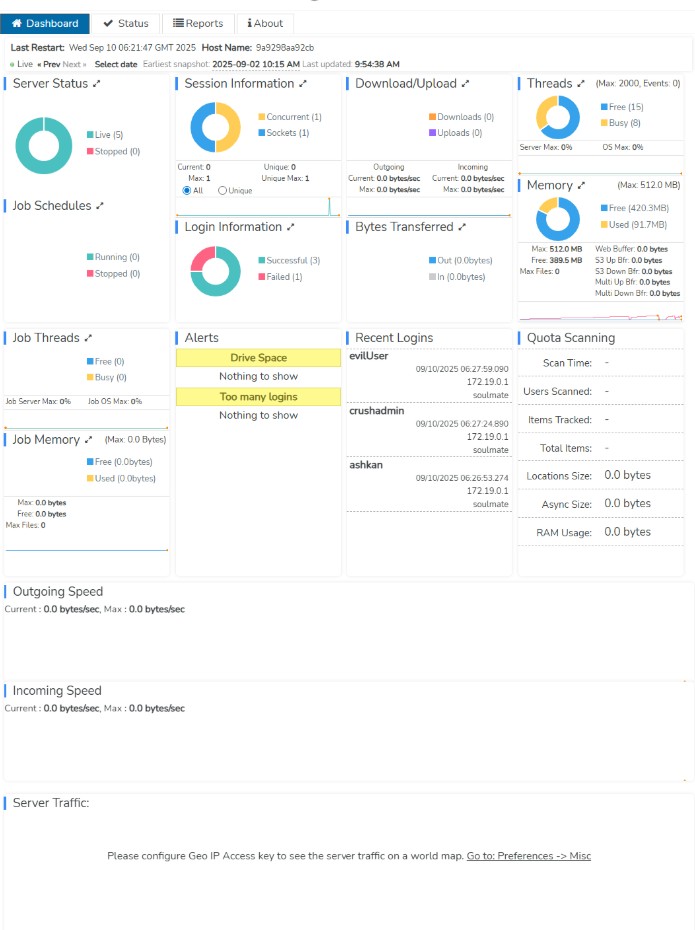Click the Concurrent legend color swatch
This screenshot has width=695, height=930.
coord(262,117)
